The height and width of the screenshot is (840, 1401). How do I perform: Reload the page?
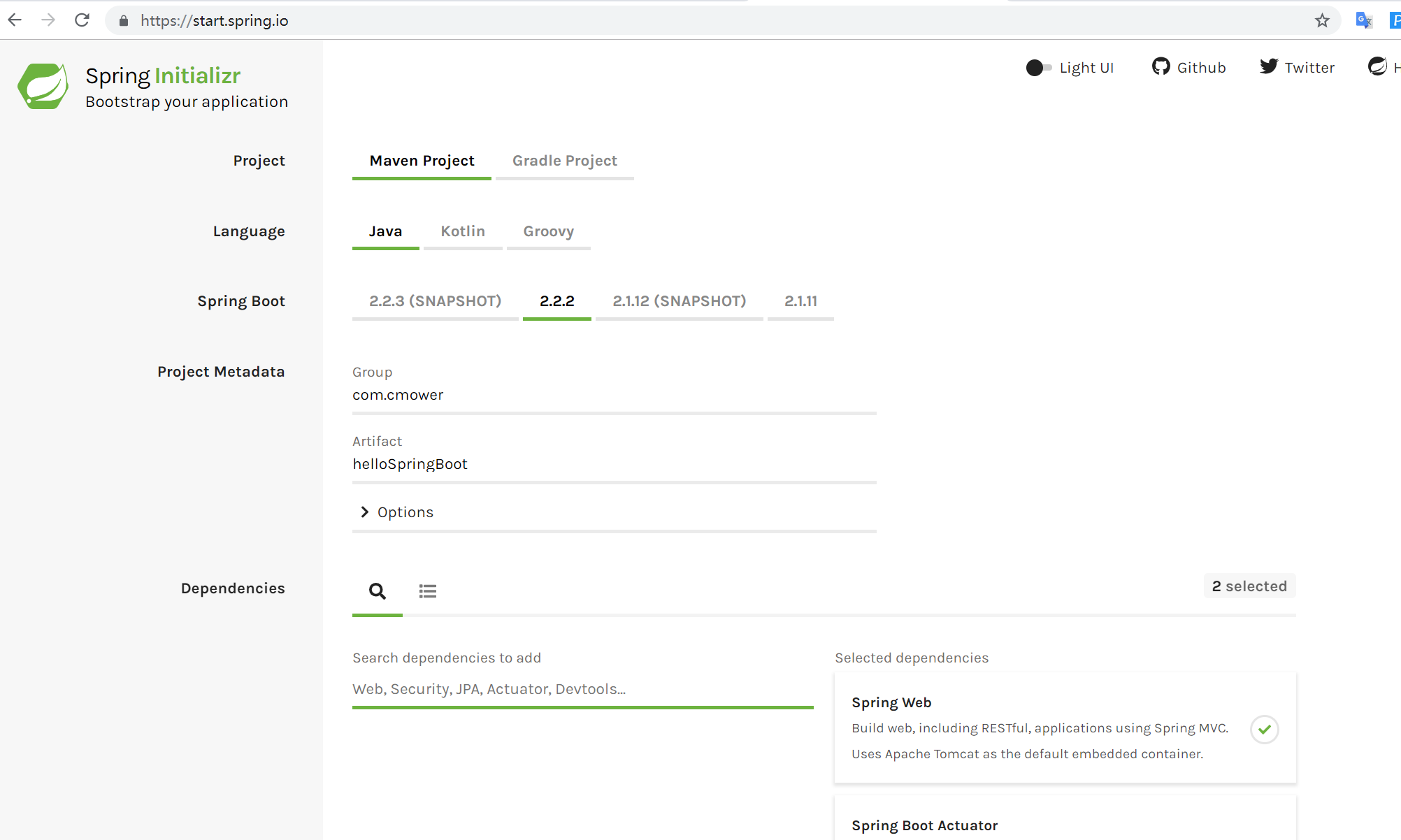pyautogui.click(x=82, y=20)
